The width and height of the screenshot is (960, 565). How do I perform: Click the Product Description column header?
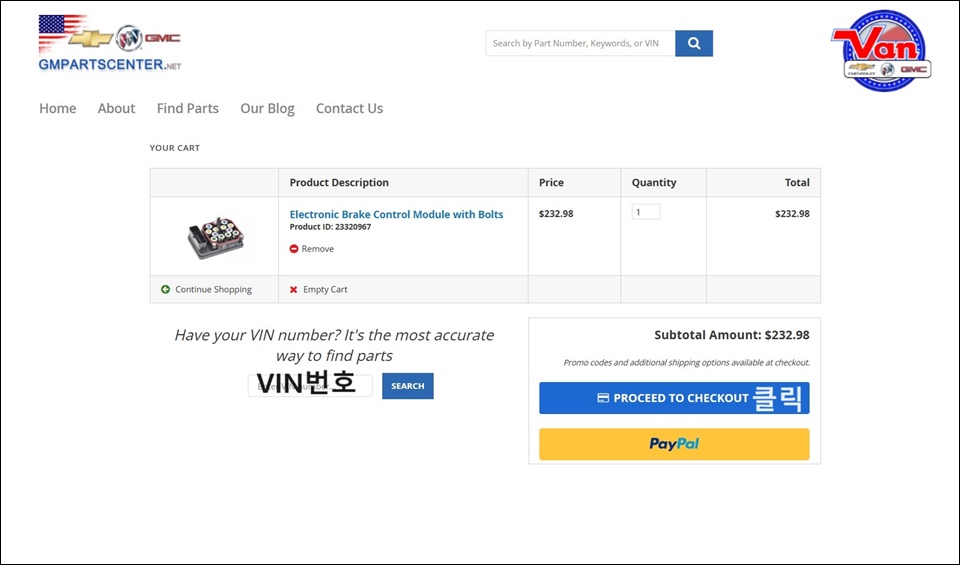point(339,182)
